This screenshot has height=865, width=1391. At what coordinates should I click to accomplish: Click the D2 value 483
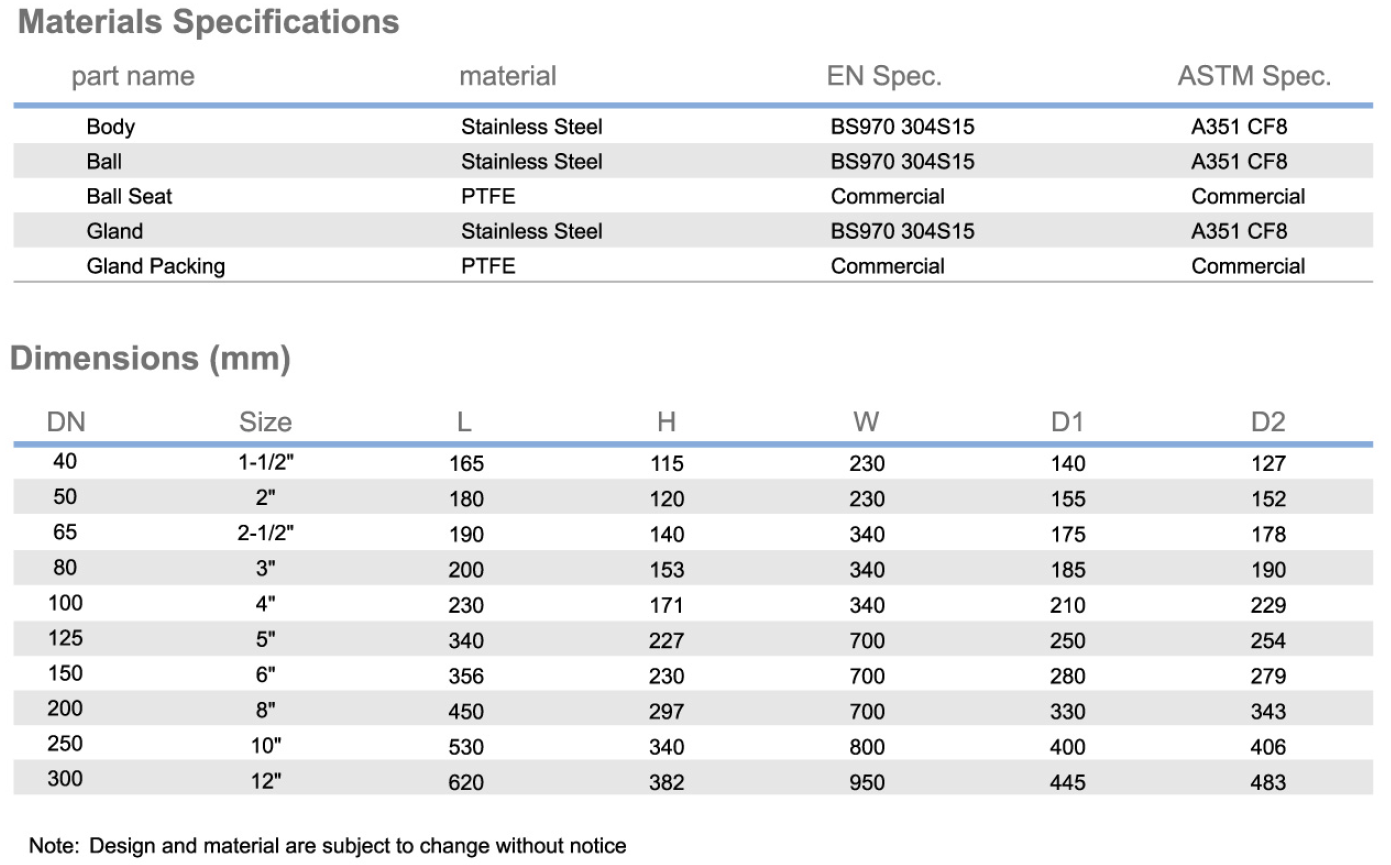[x=1268, y=782]
